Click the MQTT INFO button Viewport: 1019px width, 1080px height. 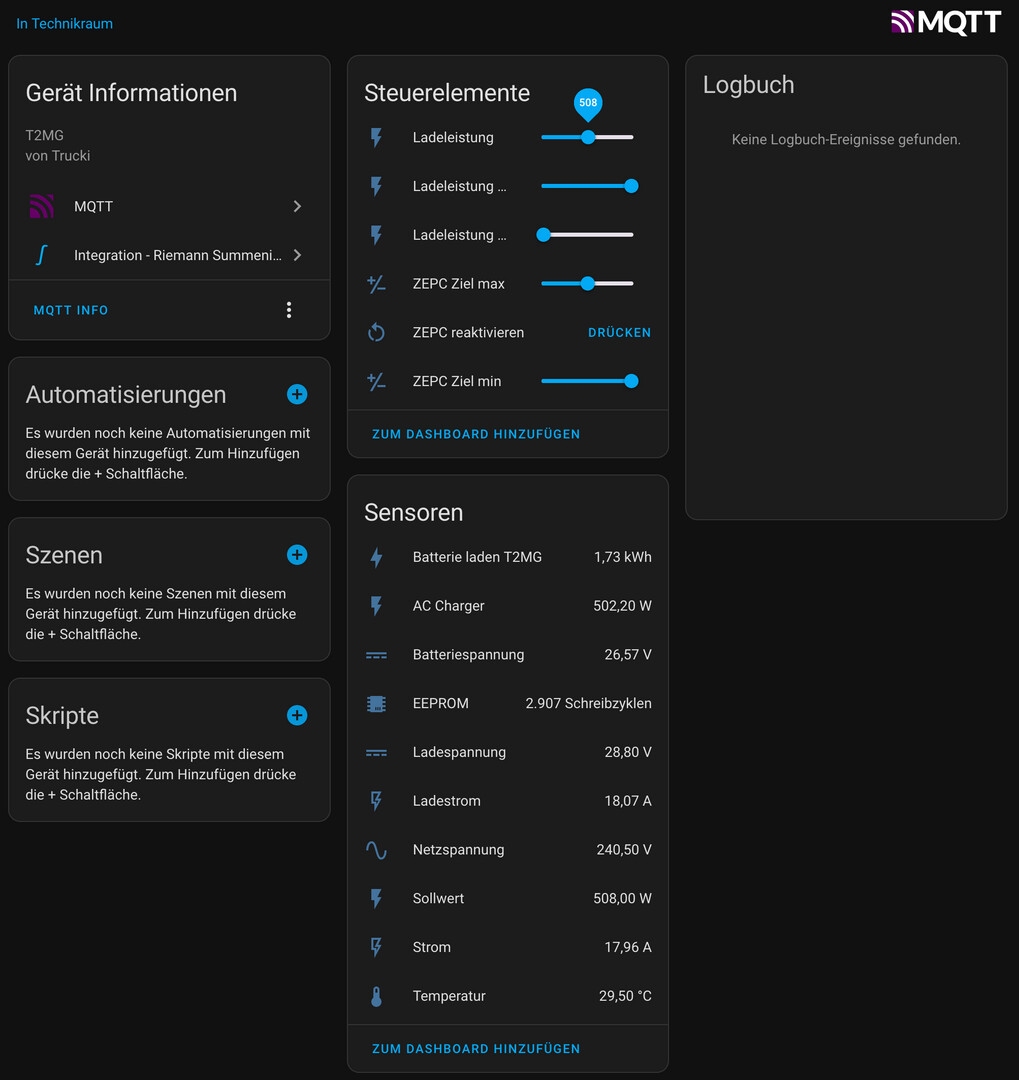point(71,310)
